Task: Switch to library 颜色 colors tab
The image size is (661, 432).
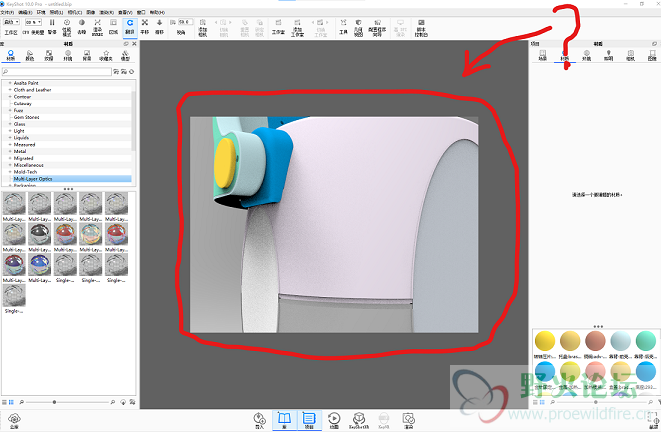Action: click(30, 55)
